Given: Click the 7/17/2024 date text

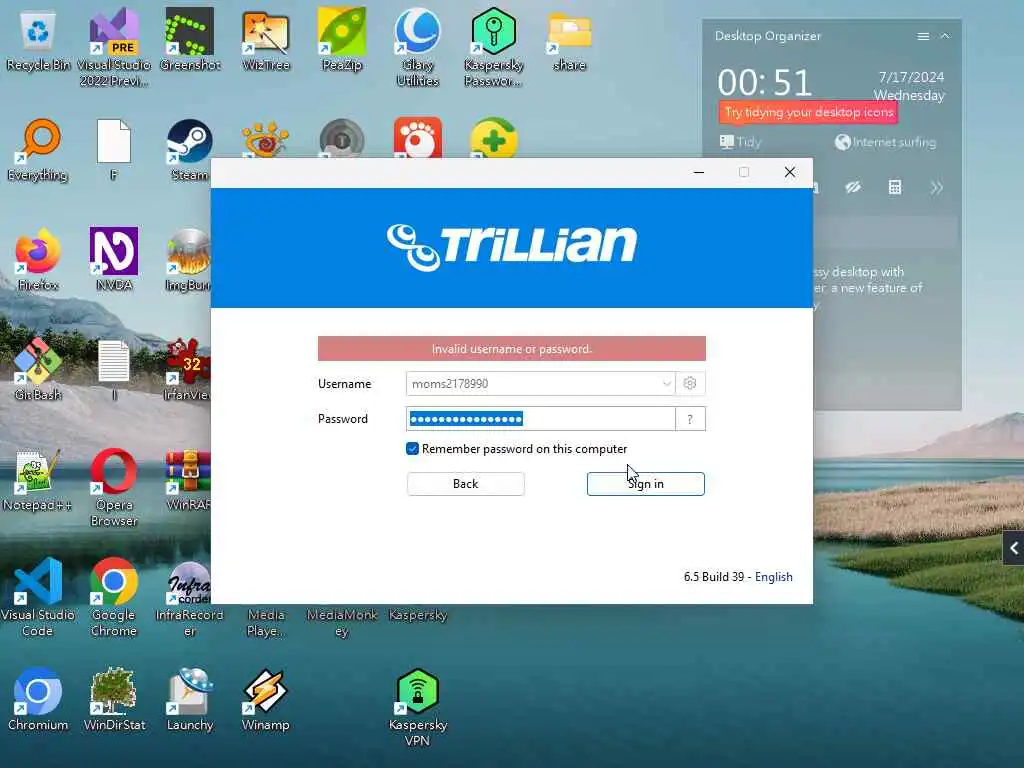Looking at the screenshot, I should [x=911, y=77].
